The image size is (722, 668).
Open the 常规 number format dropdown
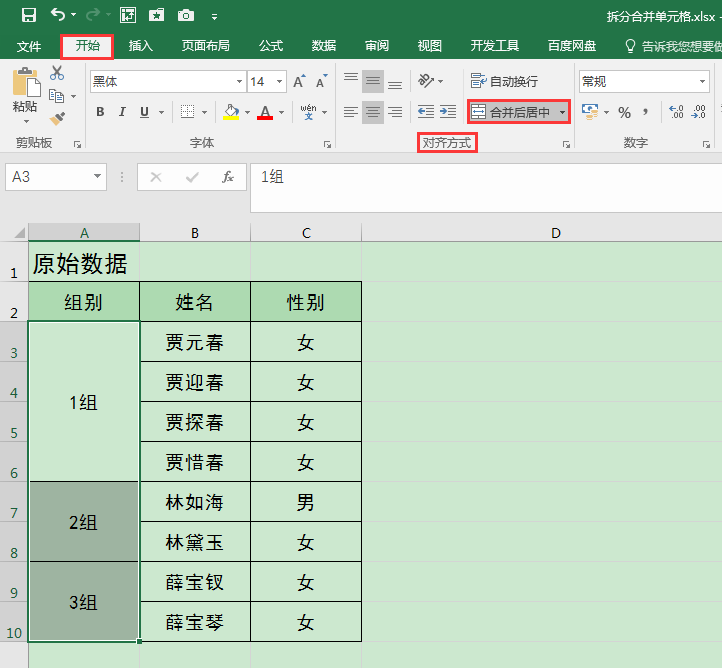702,81
